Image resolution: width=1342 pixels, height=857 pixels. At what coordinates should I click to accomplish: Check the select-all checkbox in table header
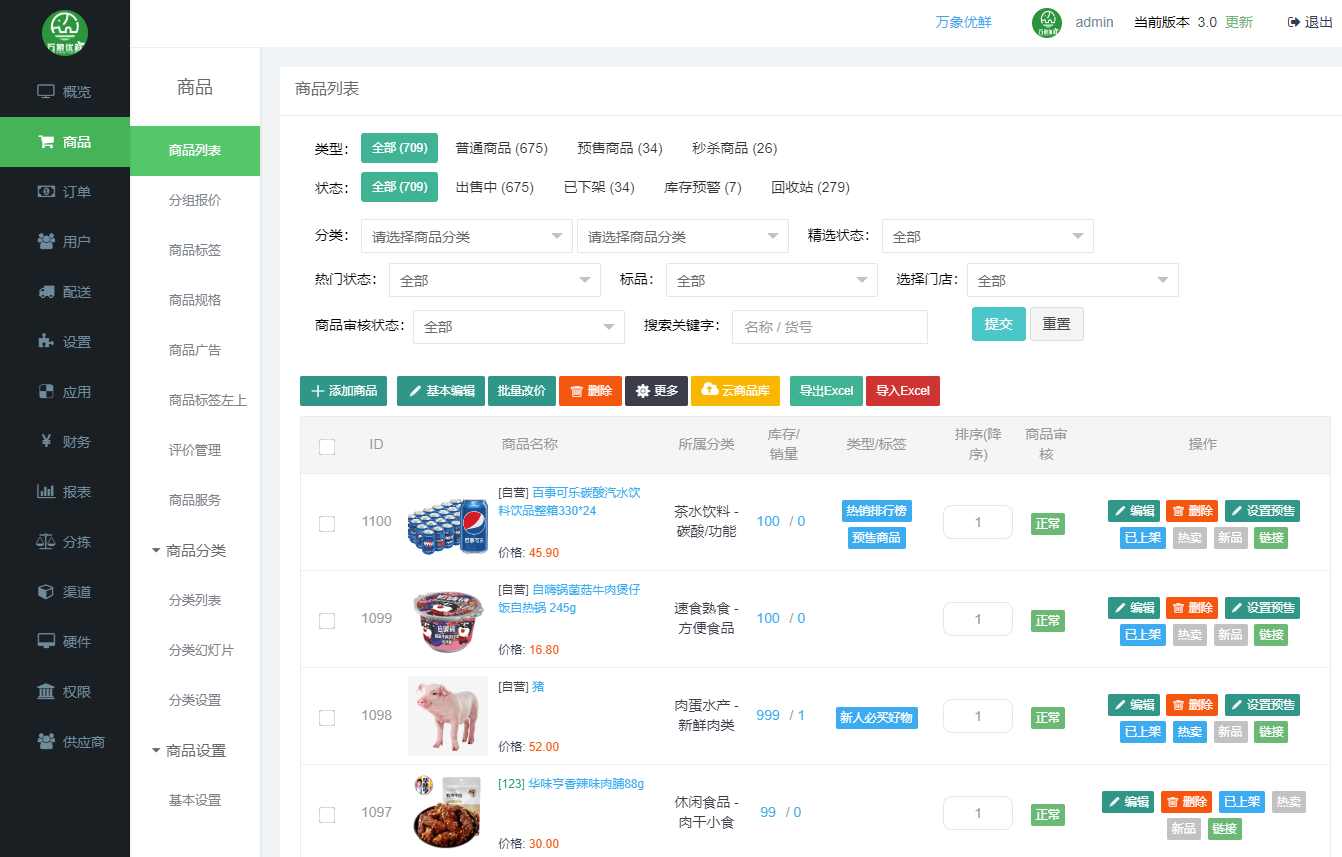[x=327, y=446]
